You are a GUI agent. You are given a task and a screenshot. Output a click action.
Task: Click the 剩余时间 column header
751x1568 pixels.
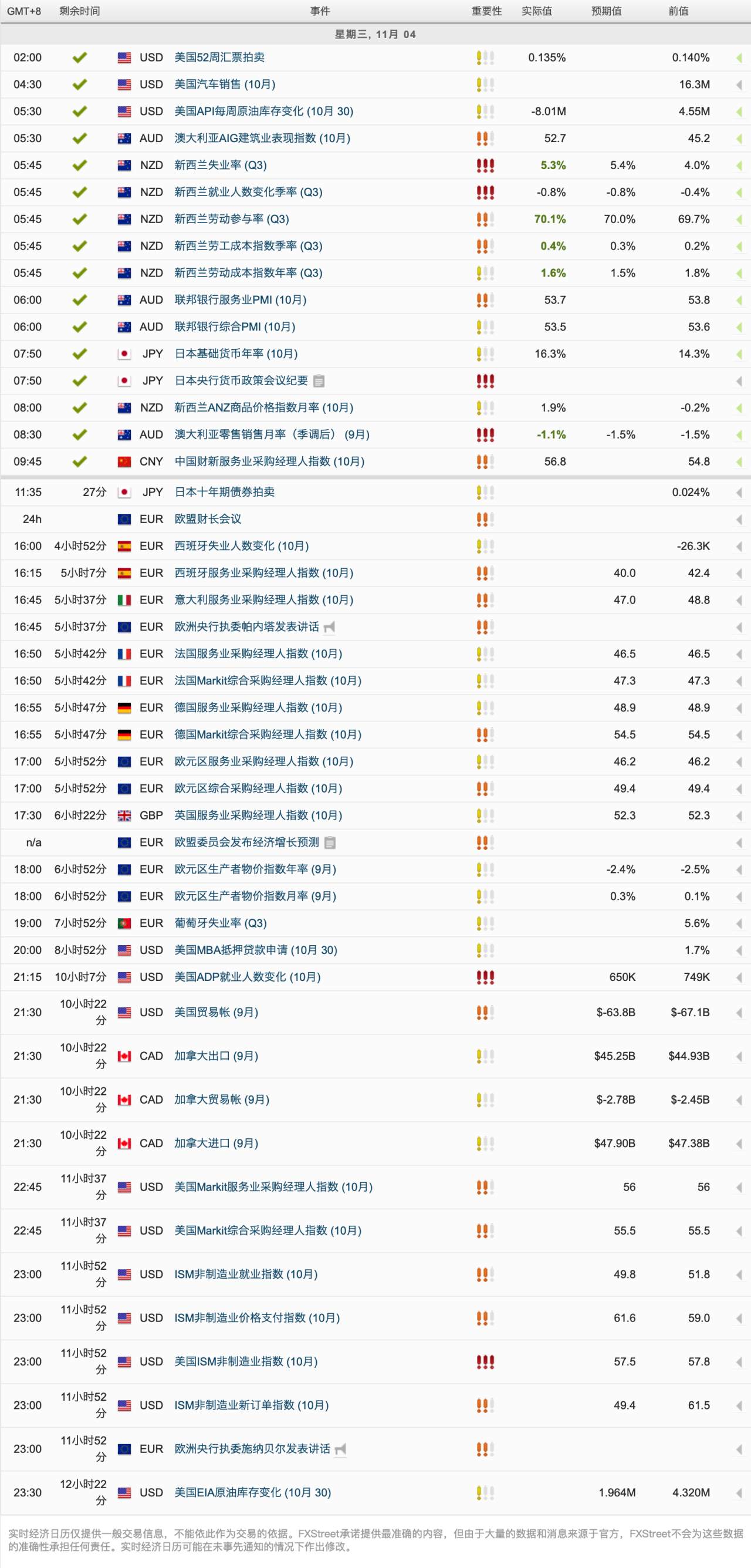coord(80,11)
